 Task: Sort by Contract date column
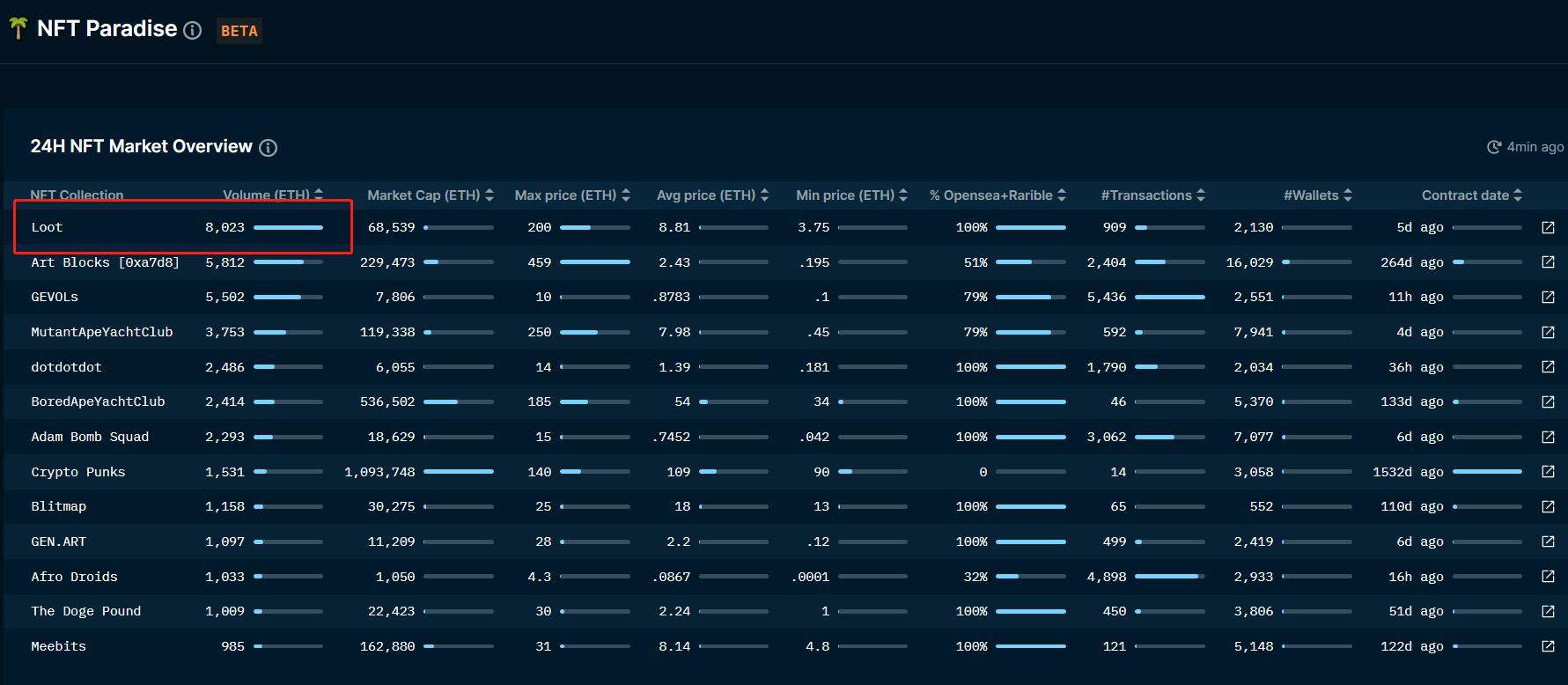(1471, 195)
